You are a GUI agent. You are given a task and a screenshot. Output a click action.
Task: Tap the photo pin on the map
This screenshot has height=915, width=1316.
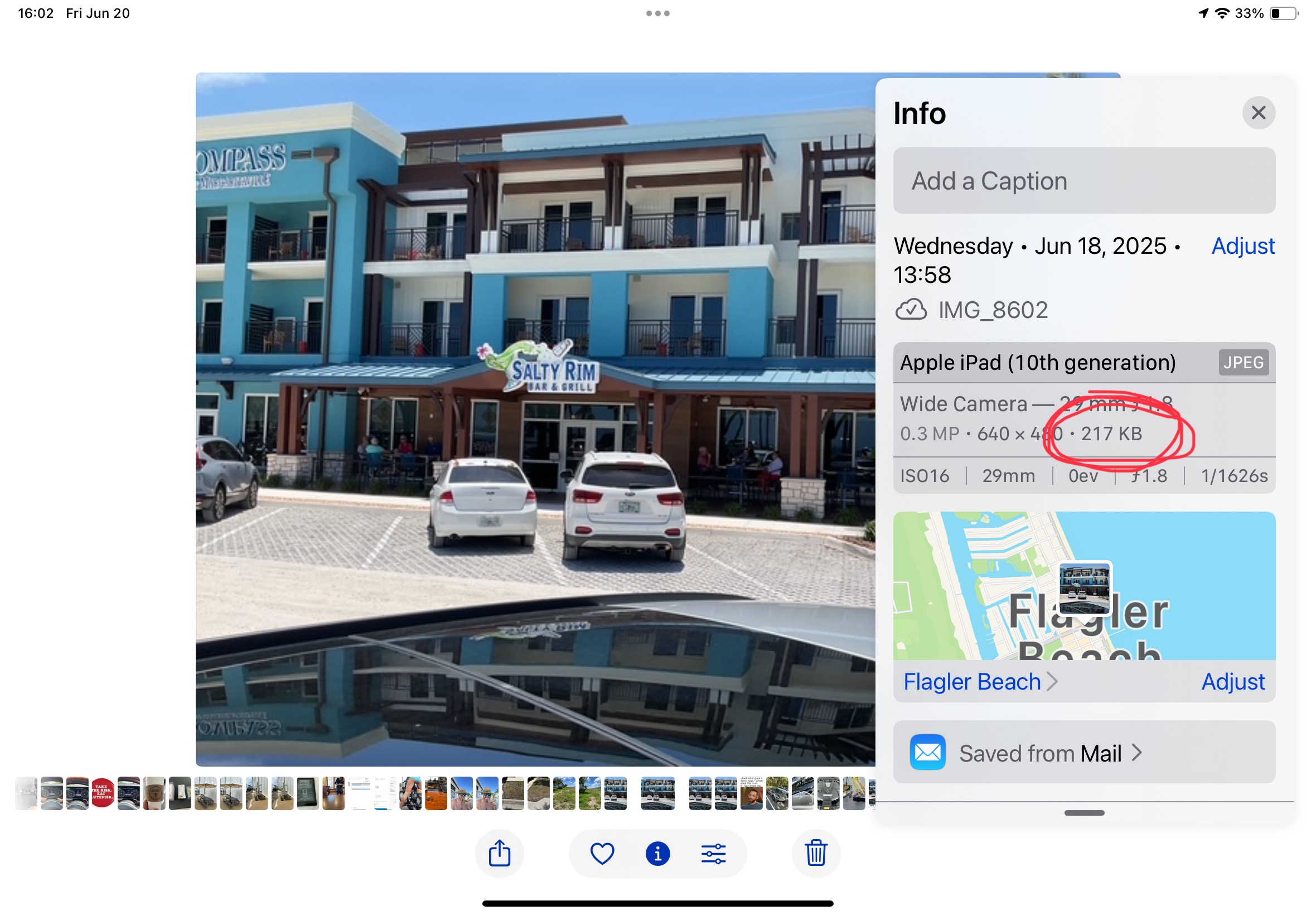coord(1084,589)
